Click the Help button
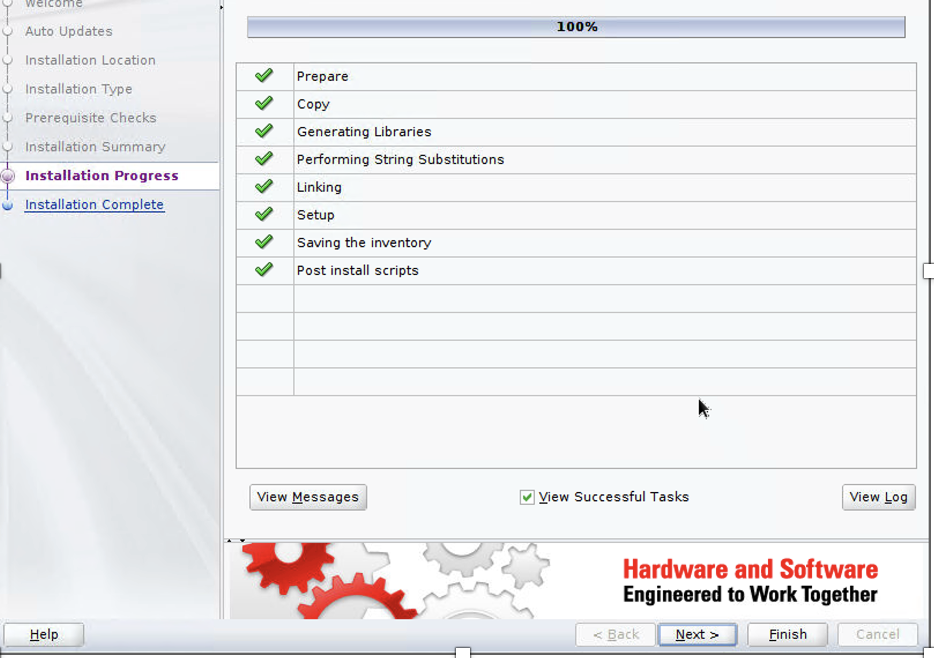The height and width of the screenshot is (658, 934). point(43,635)
